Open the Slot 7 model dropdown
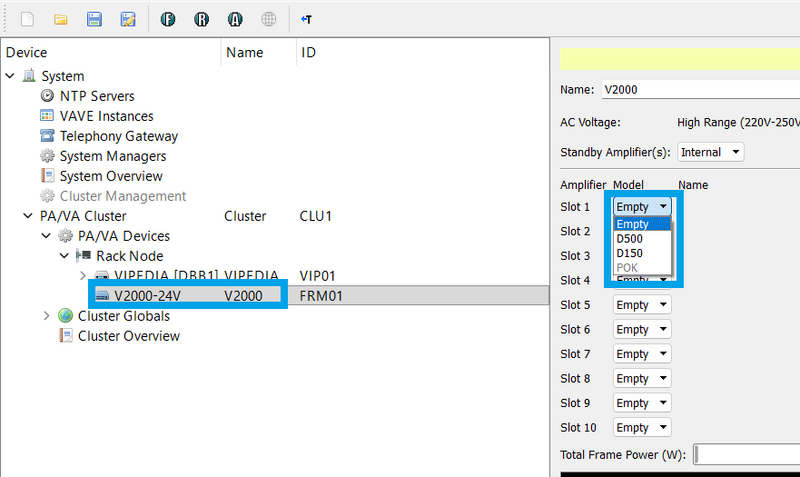 [x=642, y=354]
